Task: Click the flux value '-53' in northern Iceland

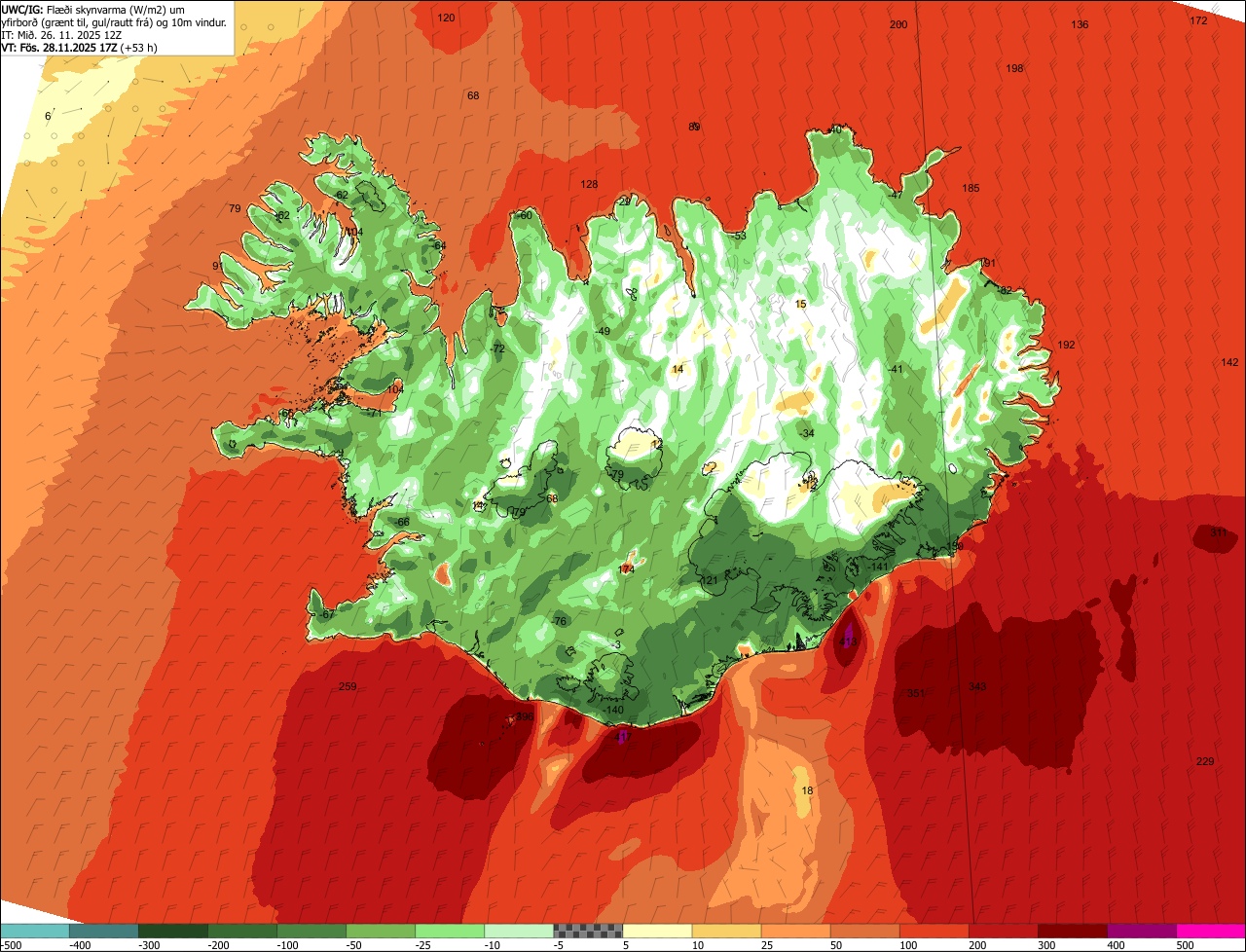Action: (x=739, y=236)
